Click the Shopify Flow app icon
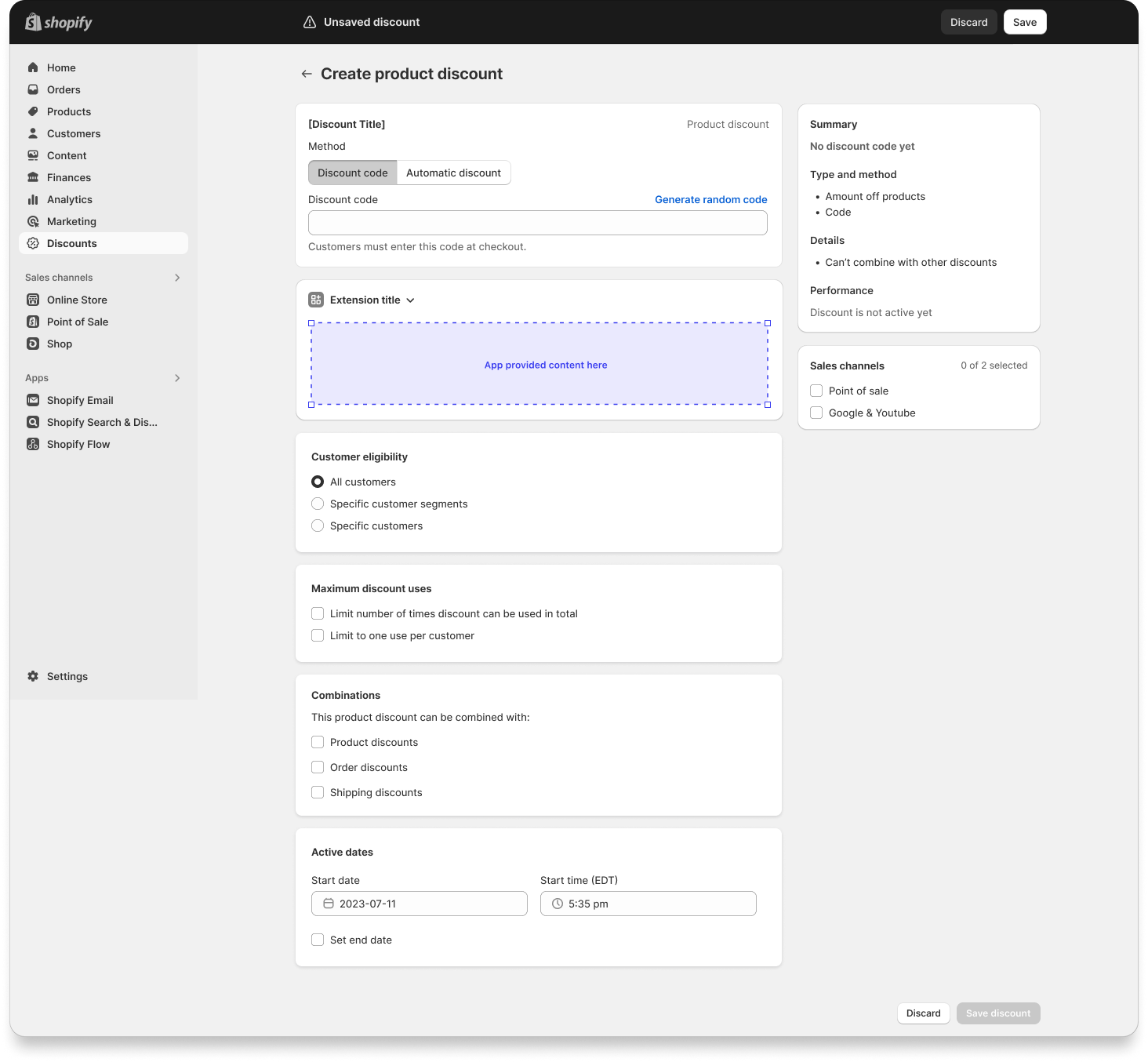Screen dimensions: 1148x1062 33,444
